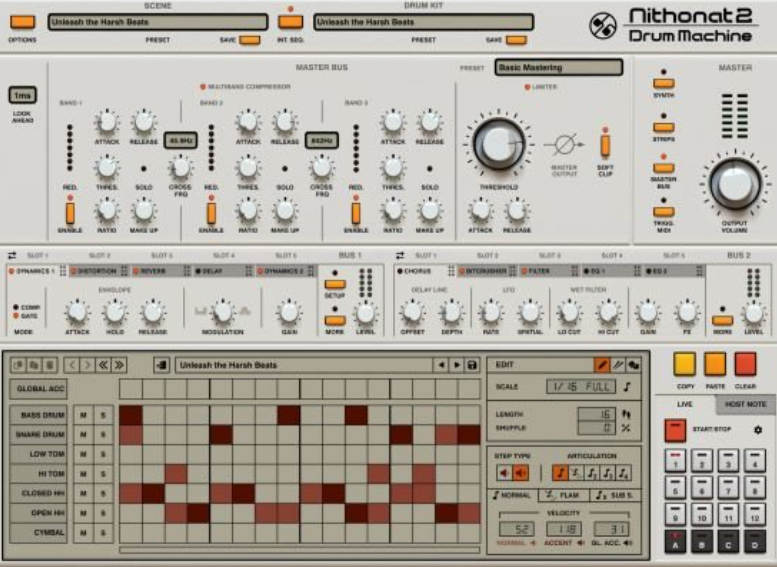Image resolution: width=777 pixels, height=567 pixels.
Task: Click Bus 1 swap arrows icon
Action: [12, 255]
